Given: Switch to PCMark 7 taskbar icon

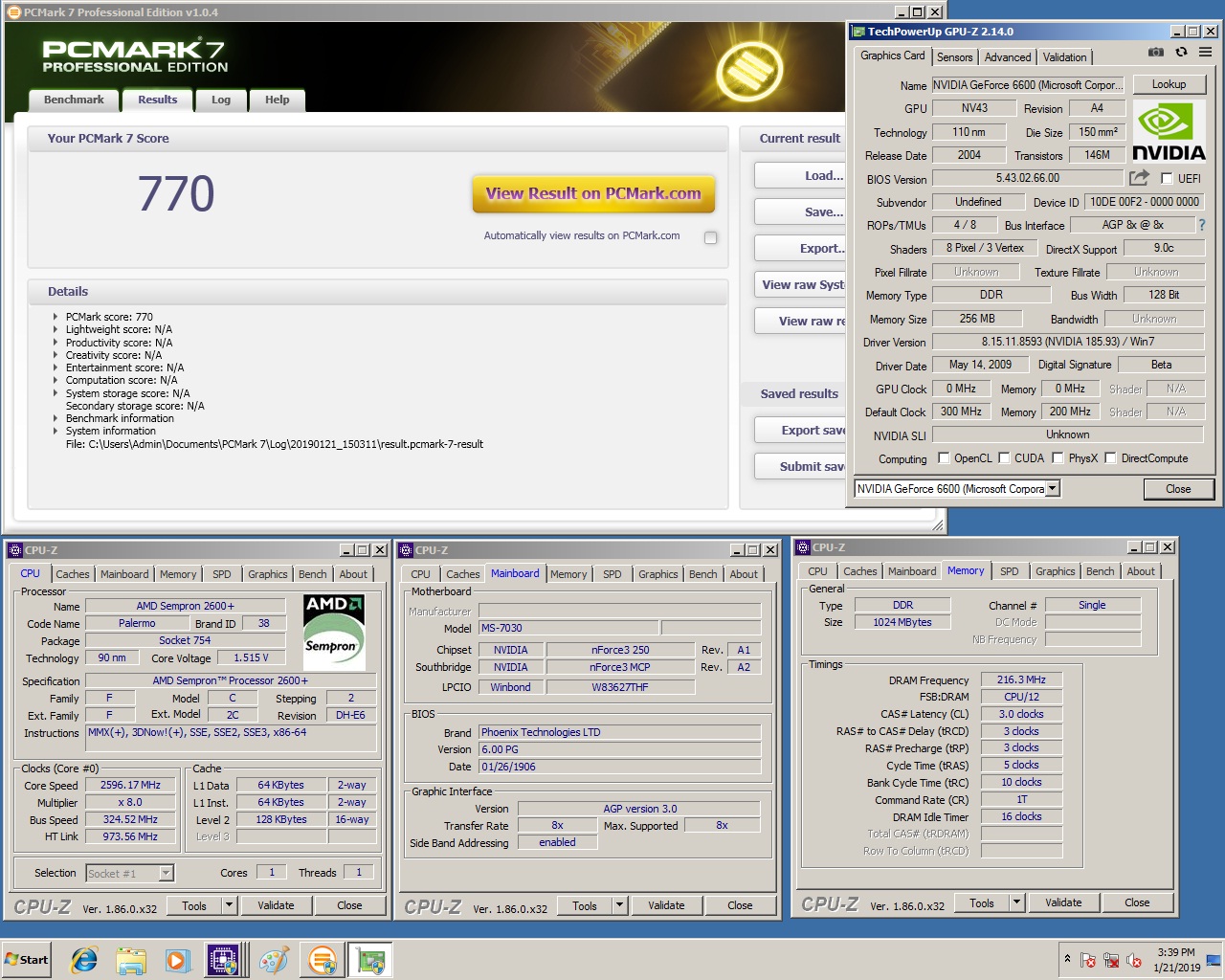Looking at the screenshot, I should [323, 960].
